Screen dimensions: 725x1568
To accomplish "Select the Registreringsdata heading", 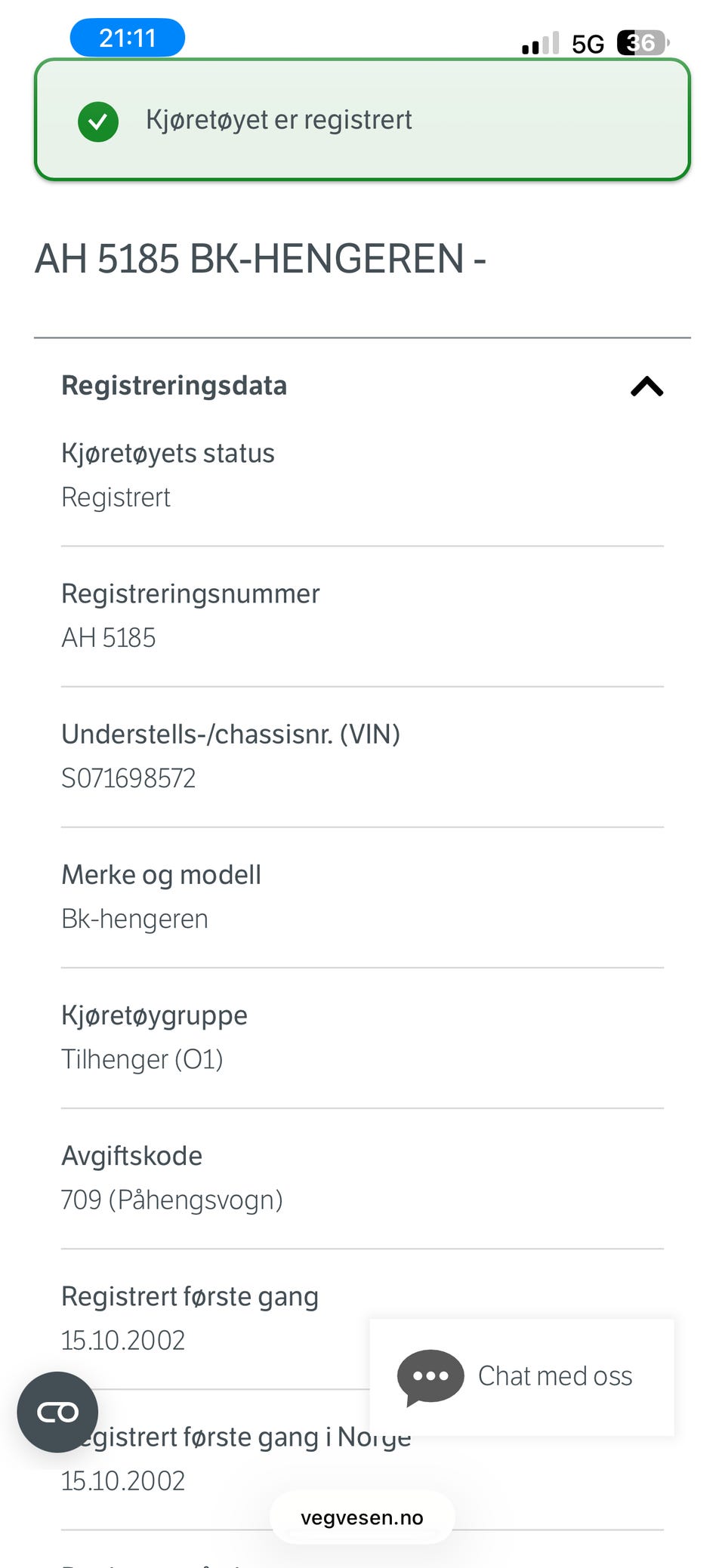I will 174,386.
